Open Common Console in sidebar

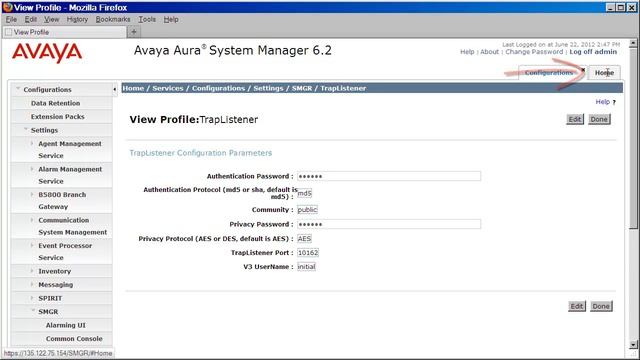74,339
